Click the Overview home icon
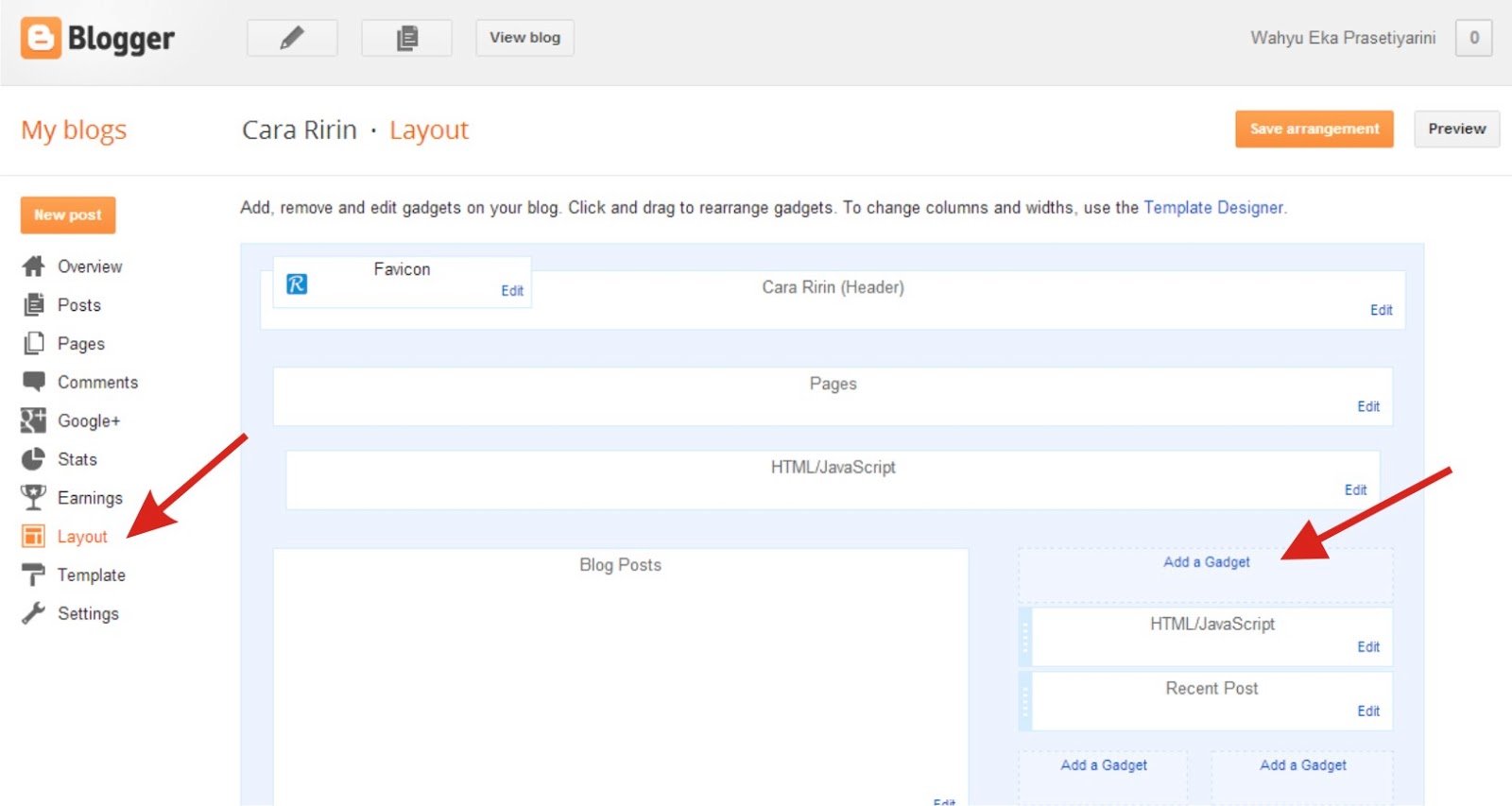 coord(33,266)
